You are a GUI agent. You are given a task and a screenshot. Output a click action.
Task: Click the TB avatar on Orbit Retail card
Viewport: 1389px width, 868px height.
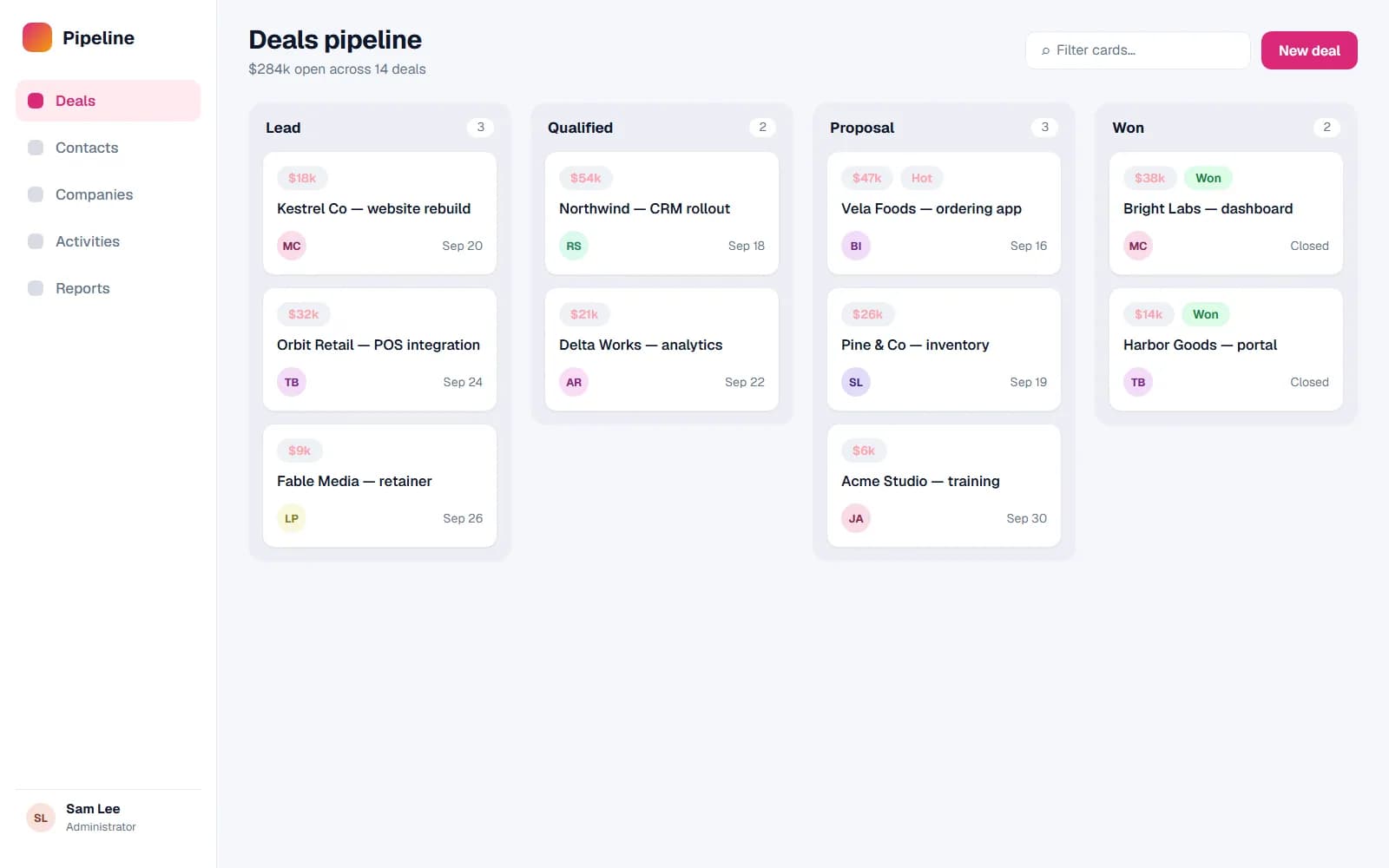(x=292, y=382)
